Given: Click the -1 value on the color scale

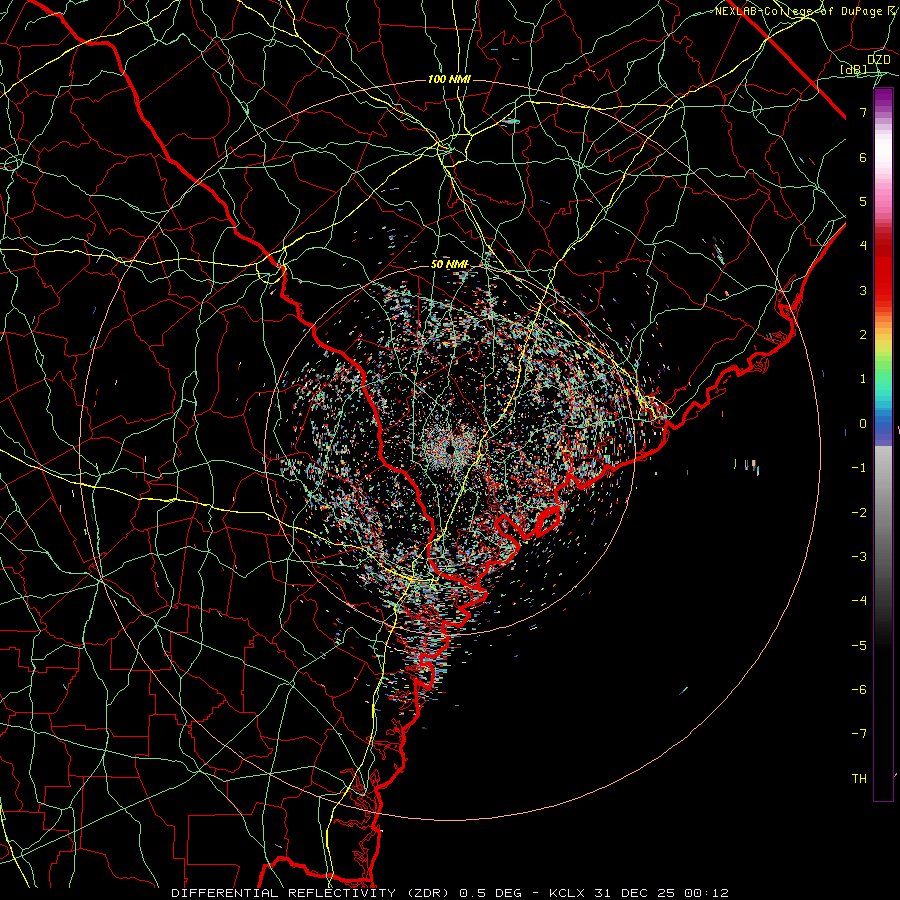Looking at the screenshot, I should pyautogui.click(x=859, y=468).
